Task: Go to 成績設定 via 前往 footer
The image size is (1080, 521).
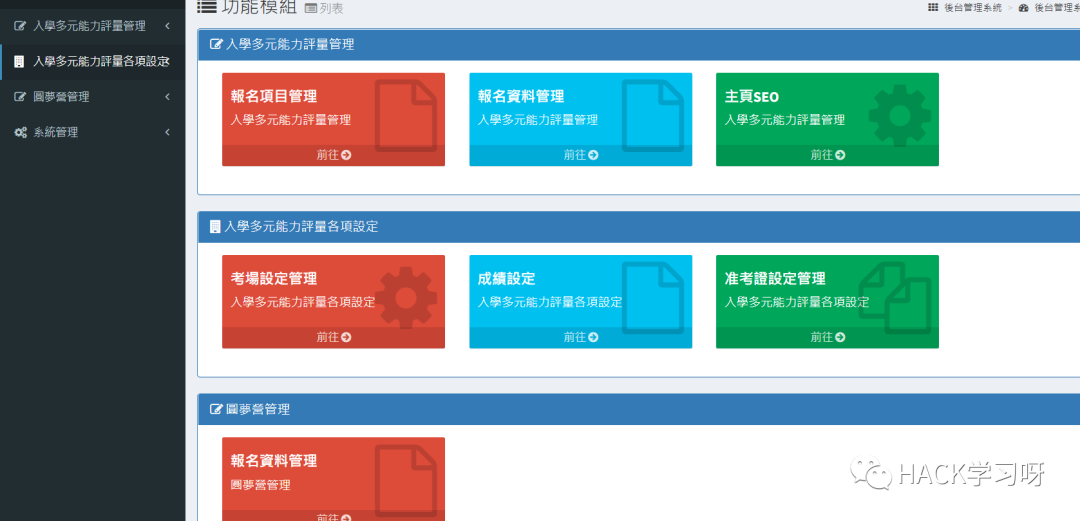Action: (581, 338)
